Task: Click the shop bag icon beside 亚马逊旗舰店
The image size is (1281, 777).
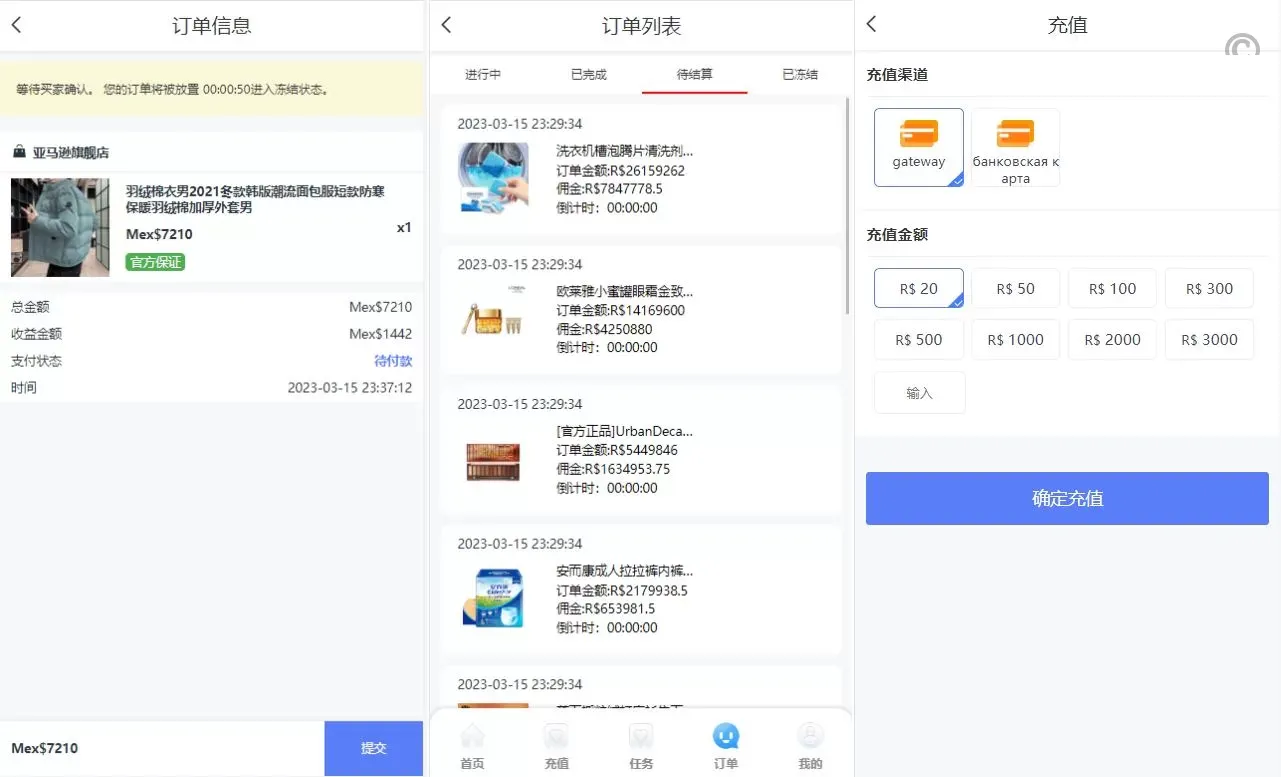Action: (19, 152)
